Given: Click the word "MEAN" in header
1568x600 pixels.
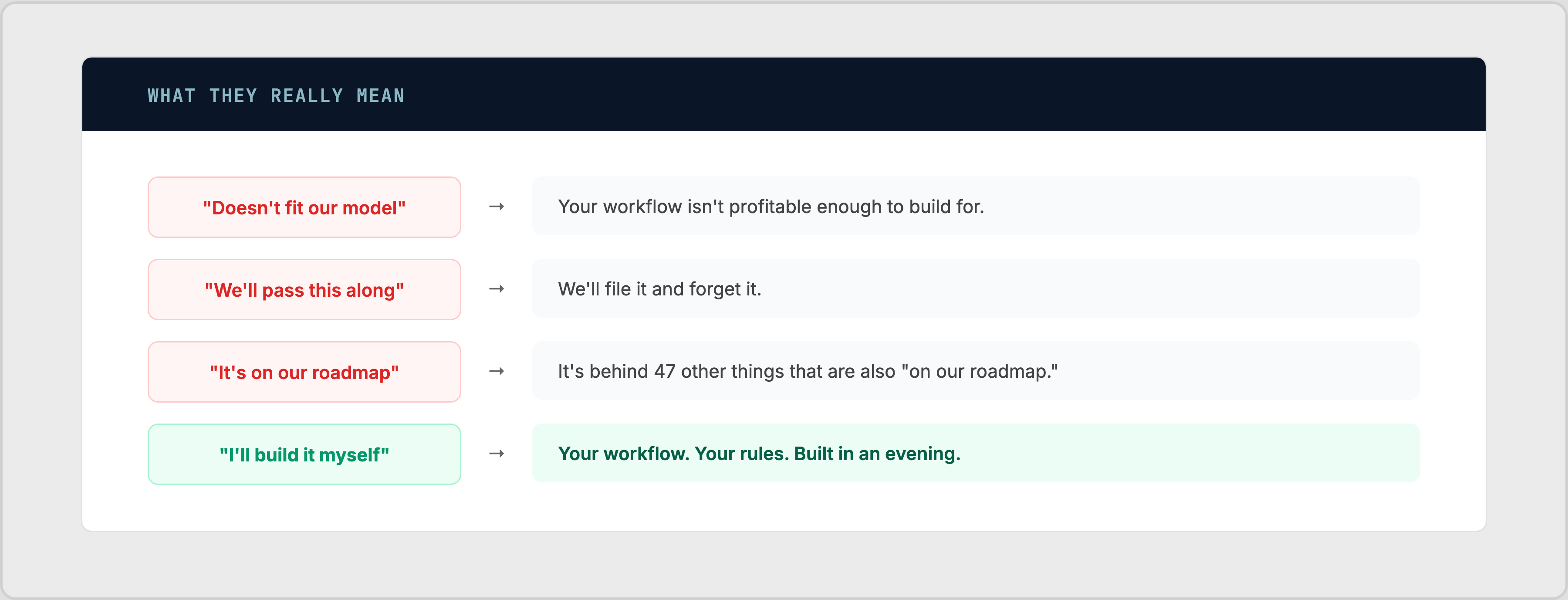Looking at the screenshot, I should (380, 95).
